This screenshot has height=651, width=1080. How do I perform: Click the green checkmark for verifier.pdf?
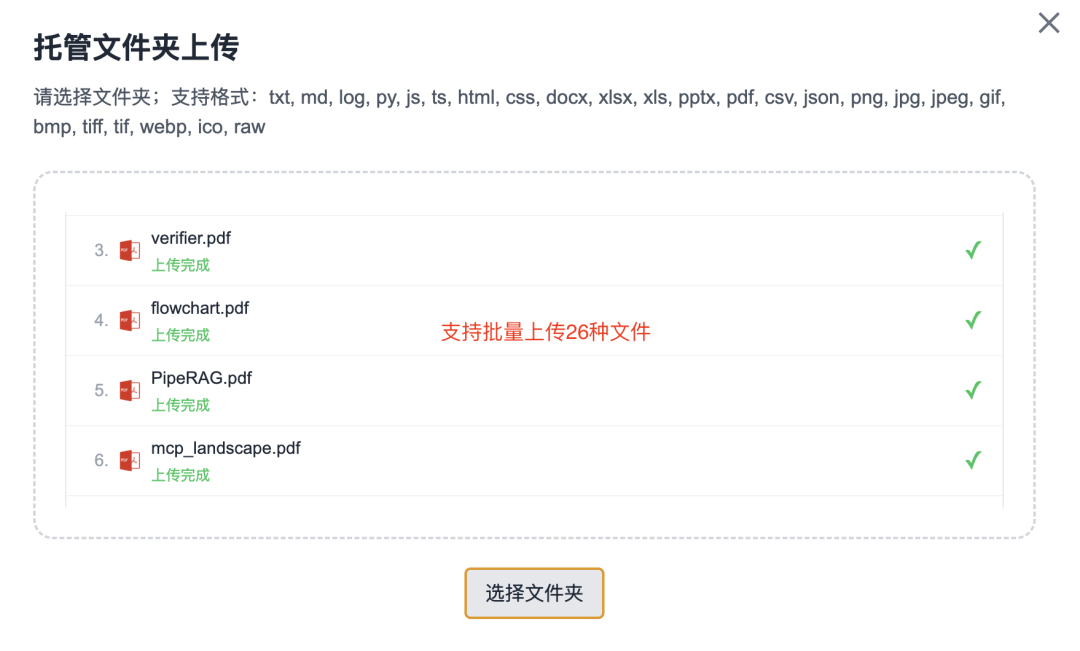(x=973, y=250)
